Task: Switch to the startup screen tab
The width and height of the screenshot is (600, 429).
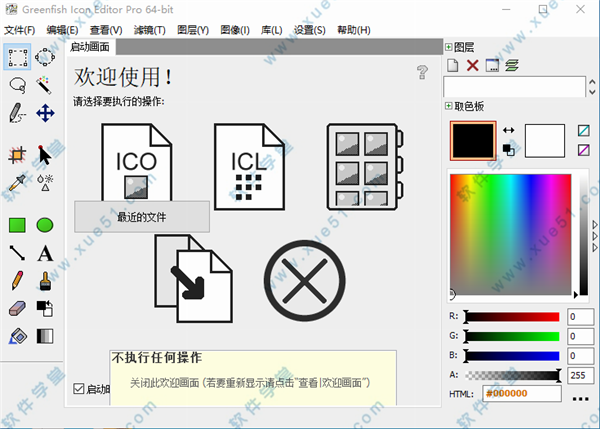Action: click(90, 47)
